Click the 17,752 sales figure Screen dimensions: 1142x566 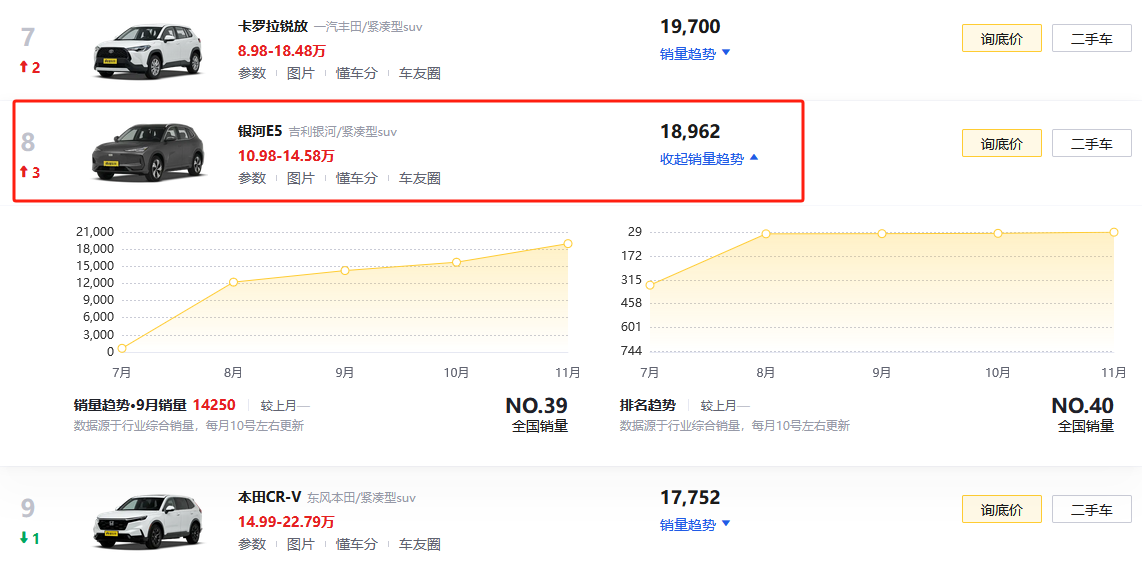(690, 498)
